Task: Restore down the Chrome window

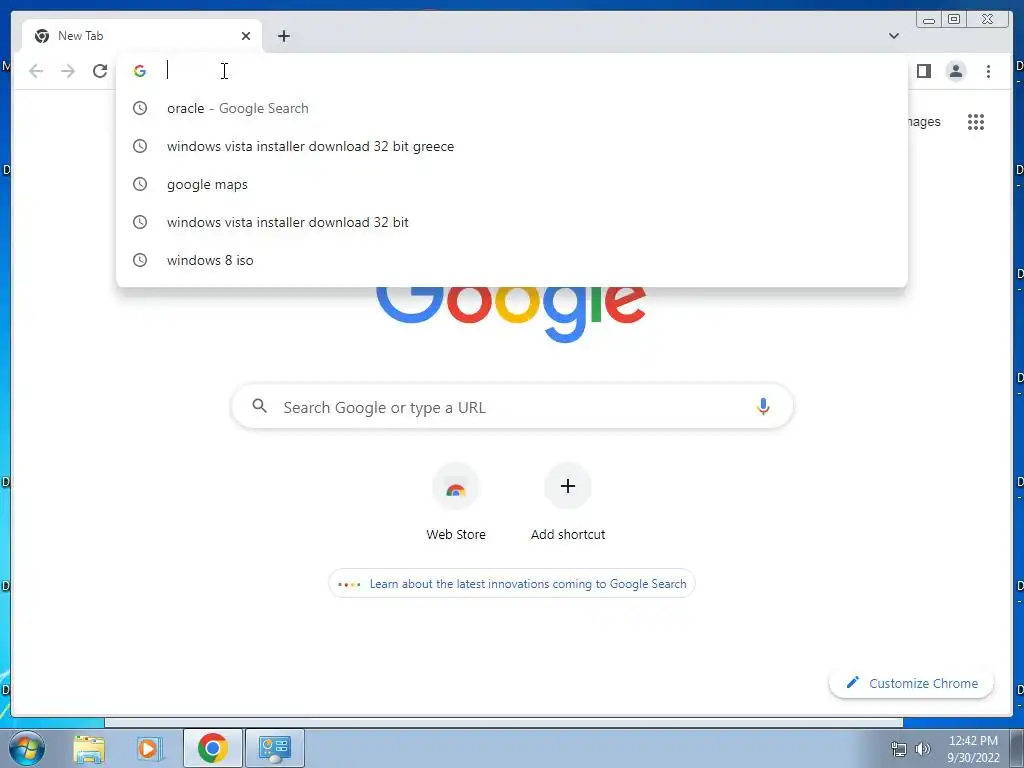Action: point(953,20)
